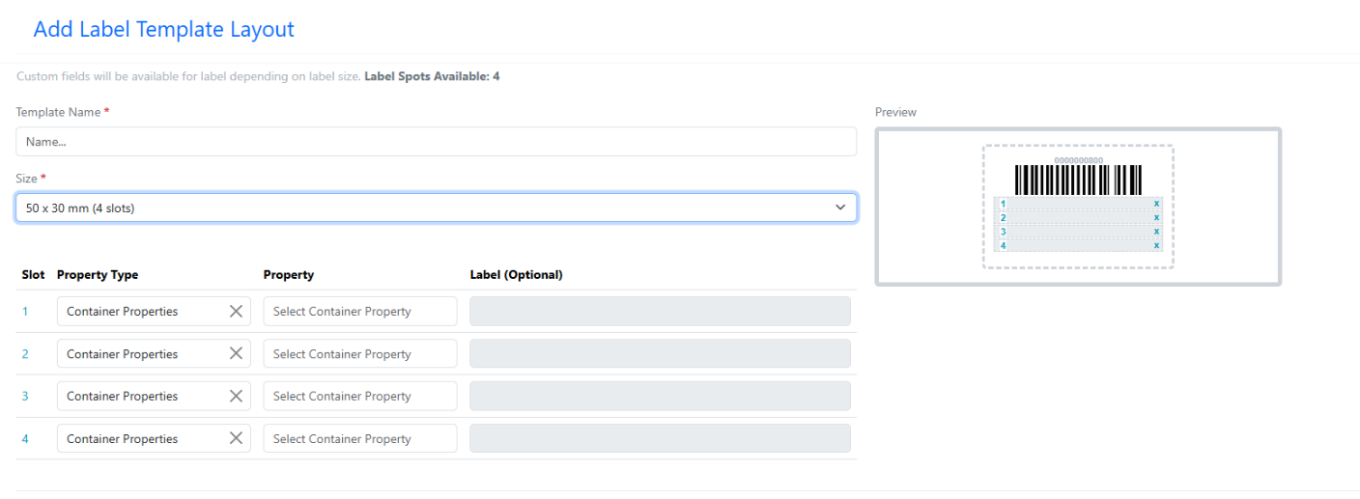1360x499 pixels.
Task: Click the Label (Optional) field for slot 4
Action: pos(660,438)
